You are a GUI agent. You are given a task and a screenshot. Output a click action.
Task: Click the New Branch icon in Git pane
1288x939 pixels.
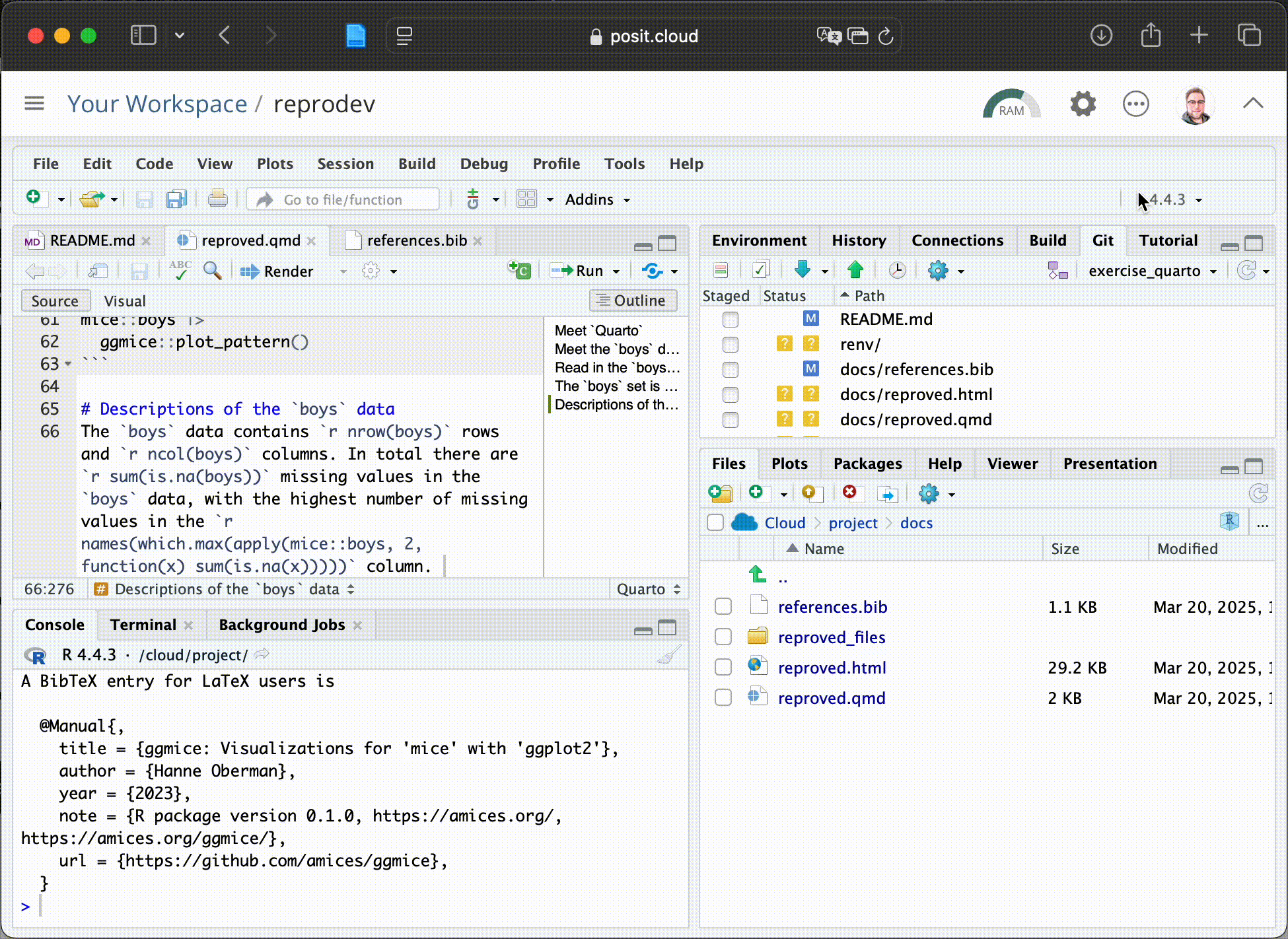tap(1057, 270)
